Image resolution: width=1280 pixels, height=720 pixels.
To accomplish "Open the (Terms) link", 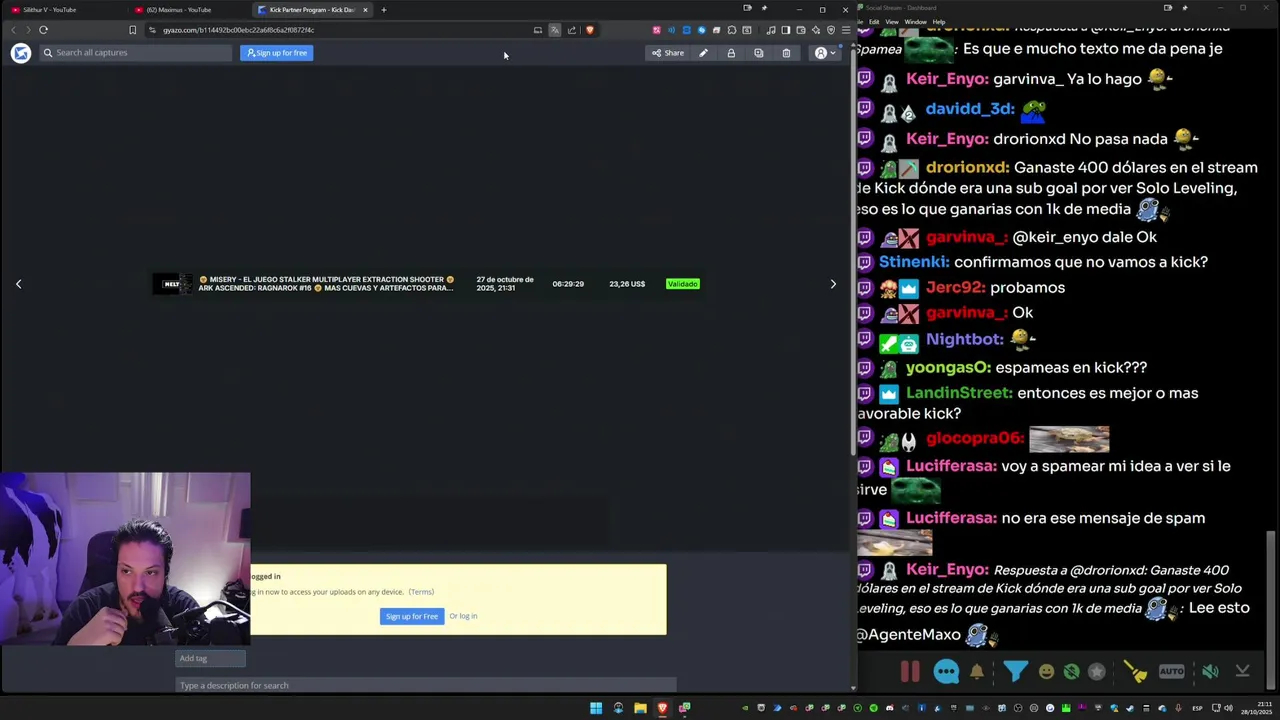I will (x=421, y=592).
